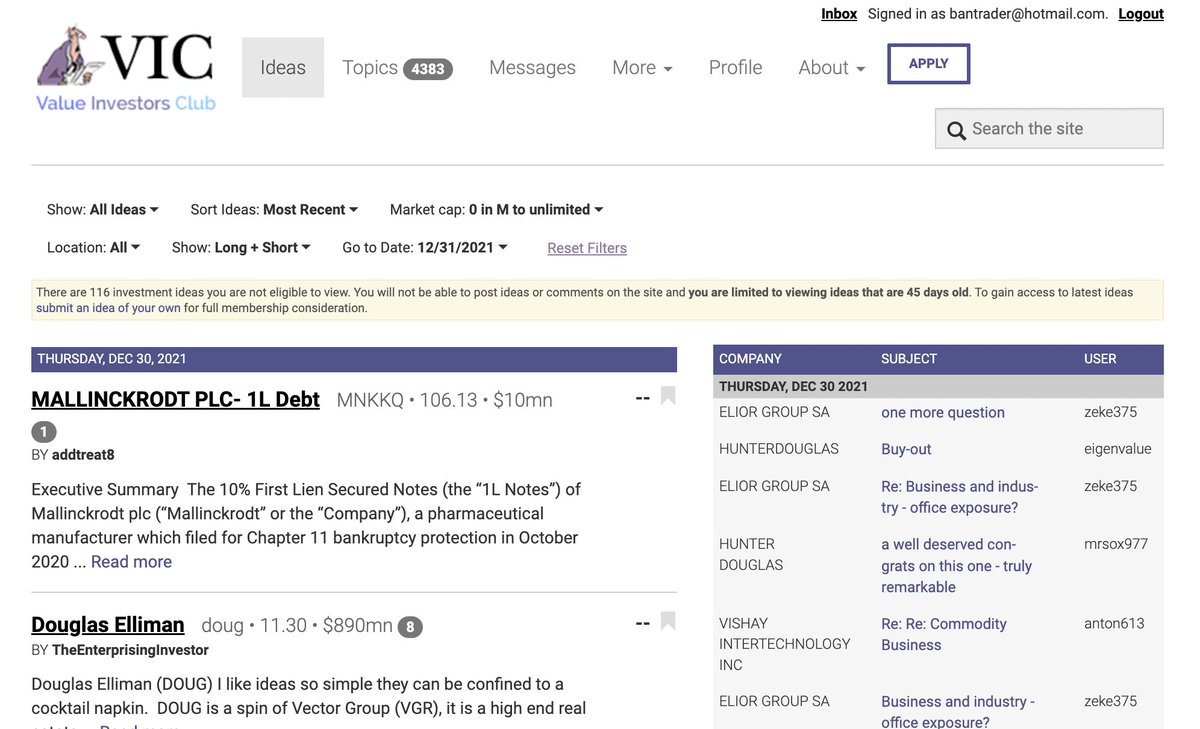
Task: Click VISHAY INTERTECHNOLOGY INC company cell
Action: pos(785,644)
